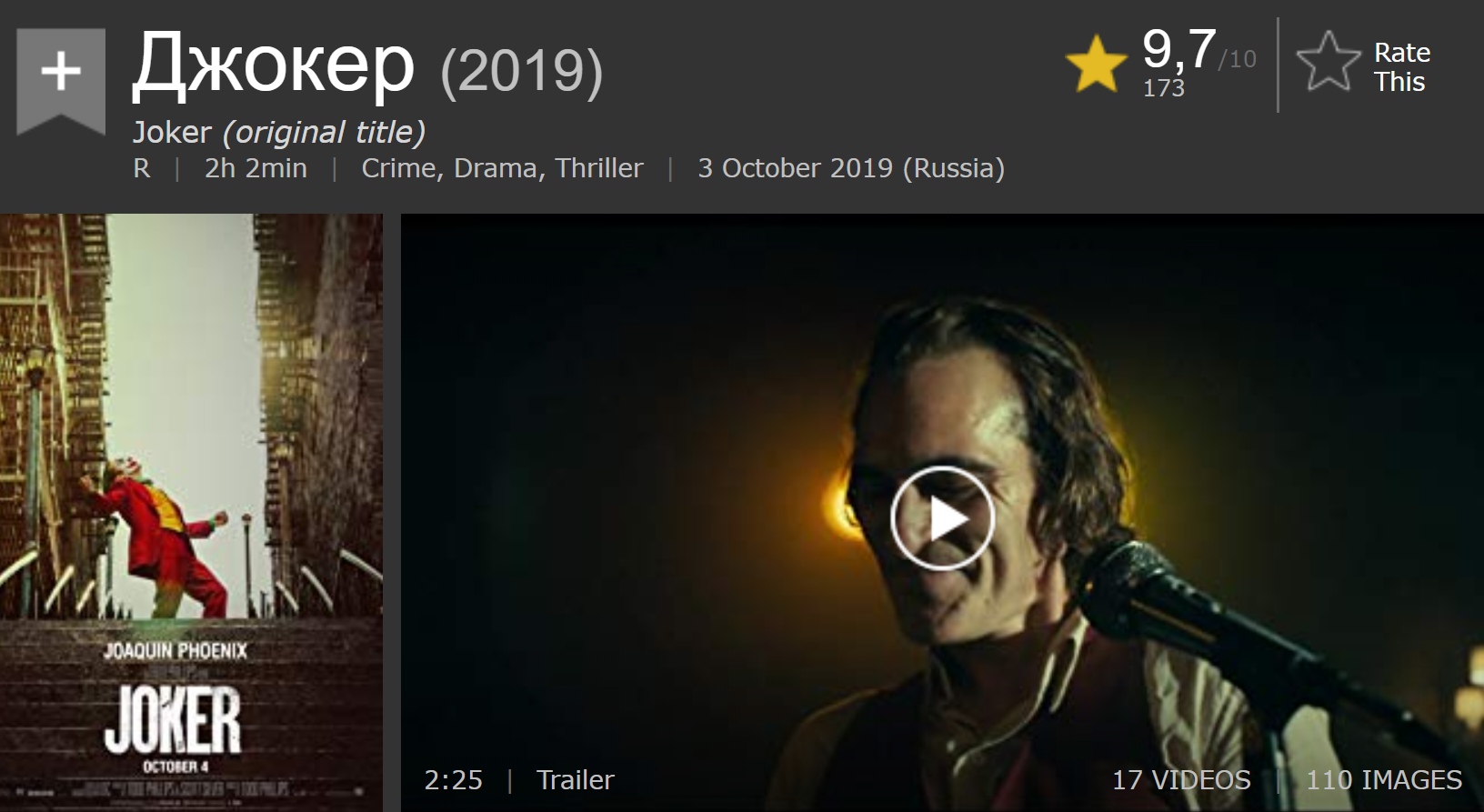Click the 9,7 rating score
1484x812 pixels.
coord(1179,49)
